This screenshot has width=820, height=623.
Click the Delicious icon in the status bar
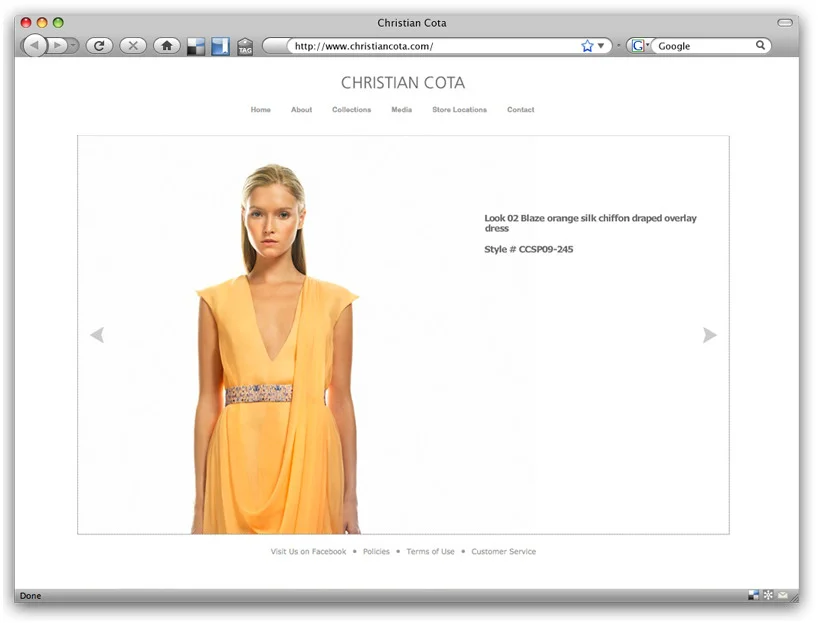point(754,595)
